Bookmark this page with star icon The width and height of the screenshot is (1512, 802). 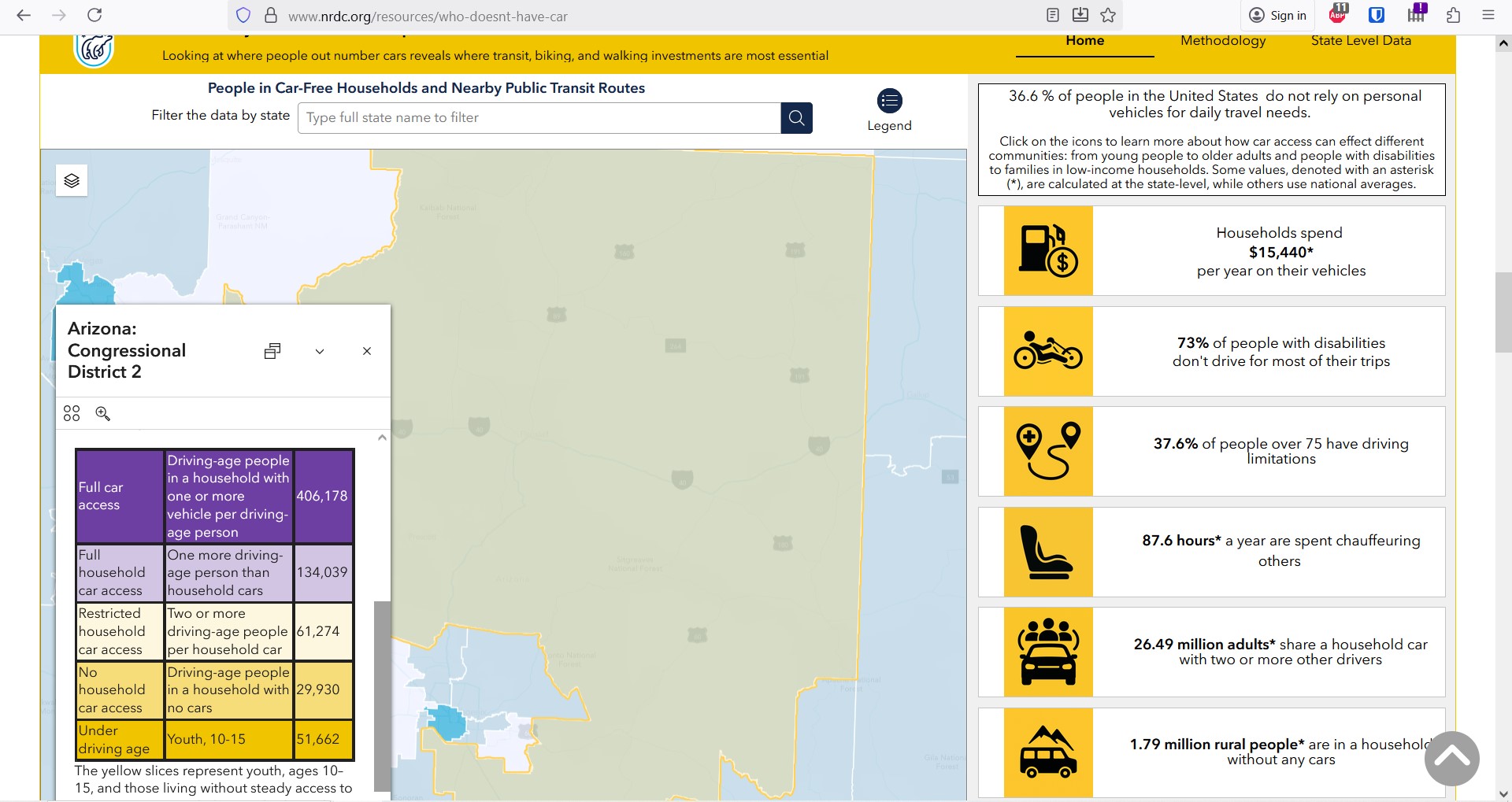point(1108,16)
